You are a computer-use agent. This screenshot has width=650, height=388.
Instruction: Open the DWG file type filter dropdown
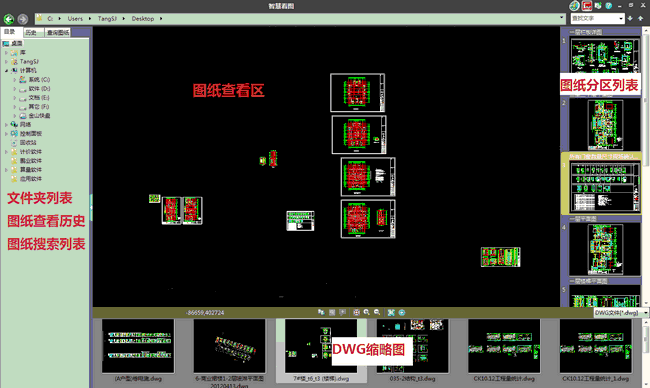coord(645,313)
